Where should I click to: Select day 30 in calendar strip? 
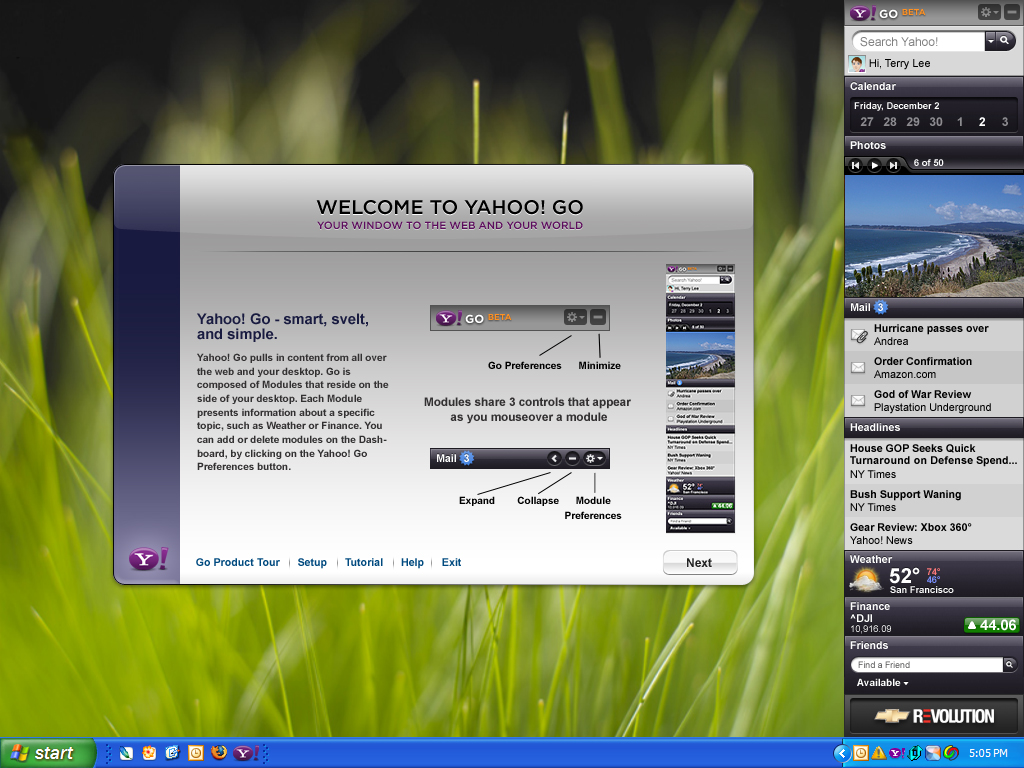tap(936, 122)
